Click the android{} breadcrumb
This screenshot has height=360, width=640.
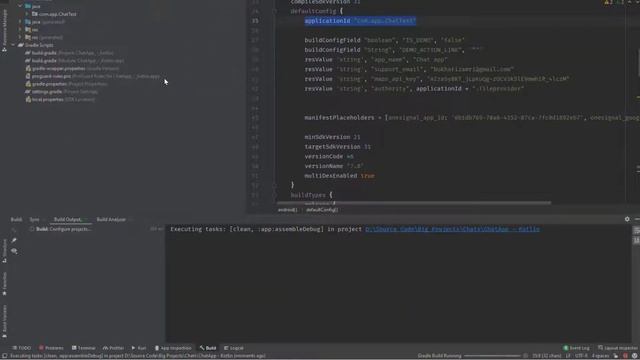click(287, 210)
